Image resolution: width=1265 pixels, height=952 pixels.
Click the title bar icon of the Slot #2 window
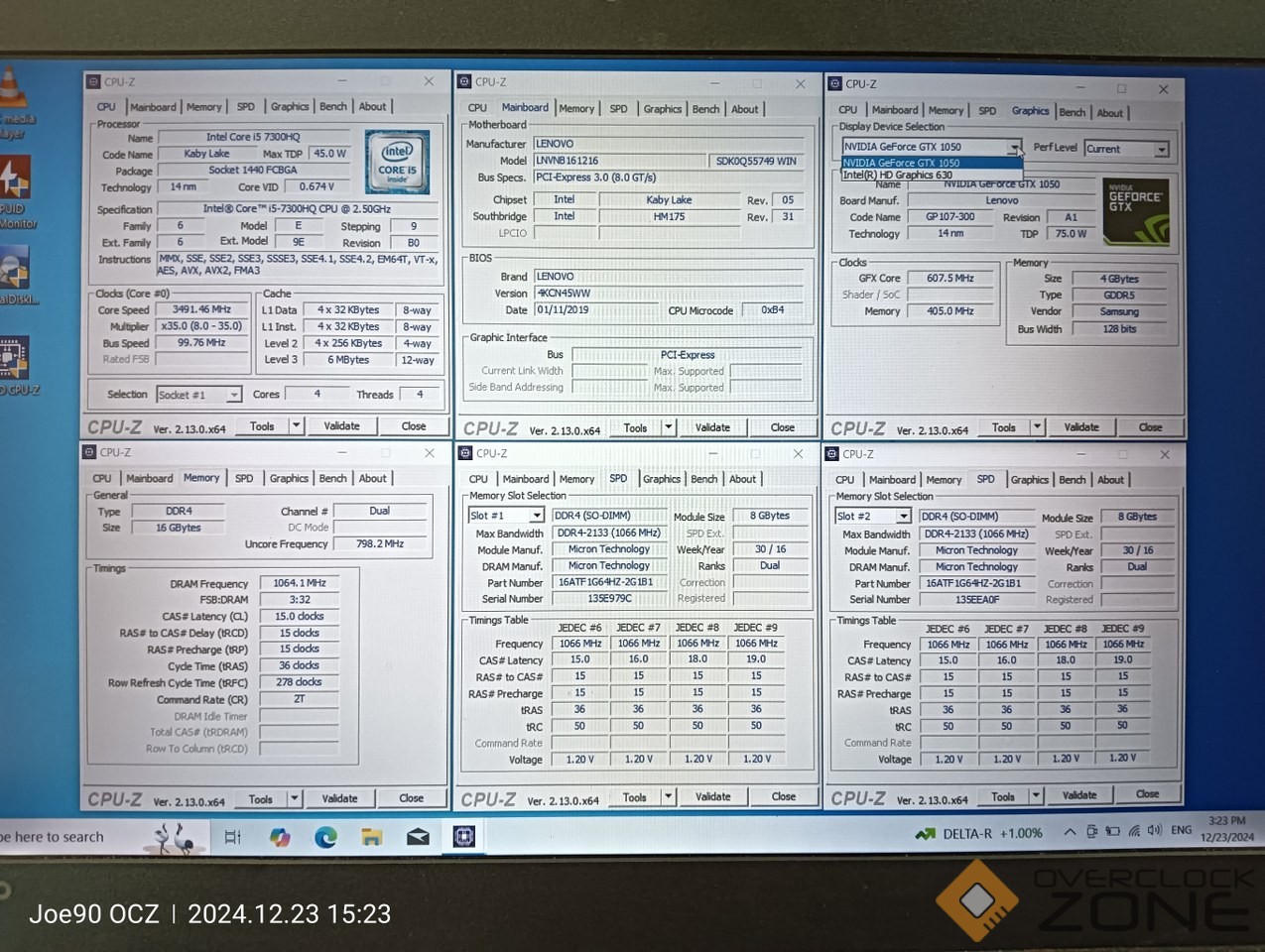pyautogui.click(x=832, y=454)
